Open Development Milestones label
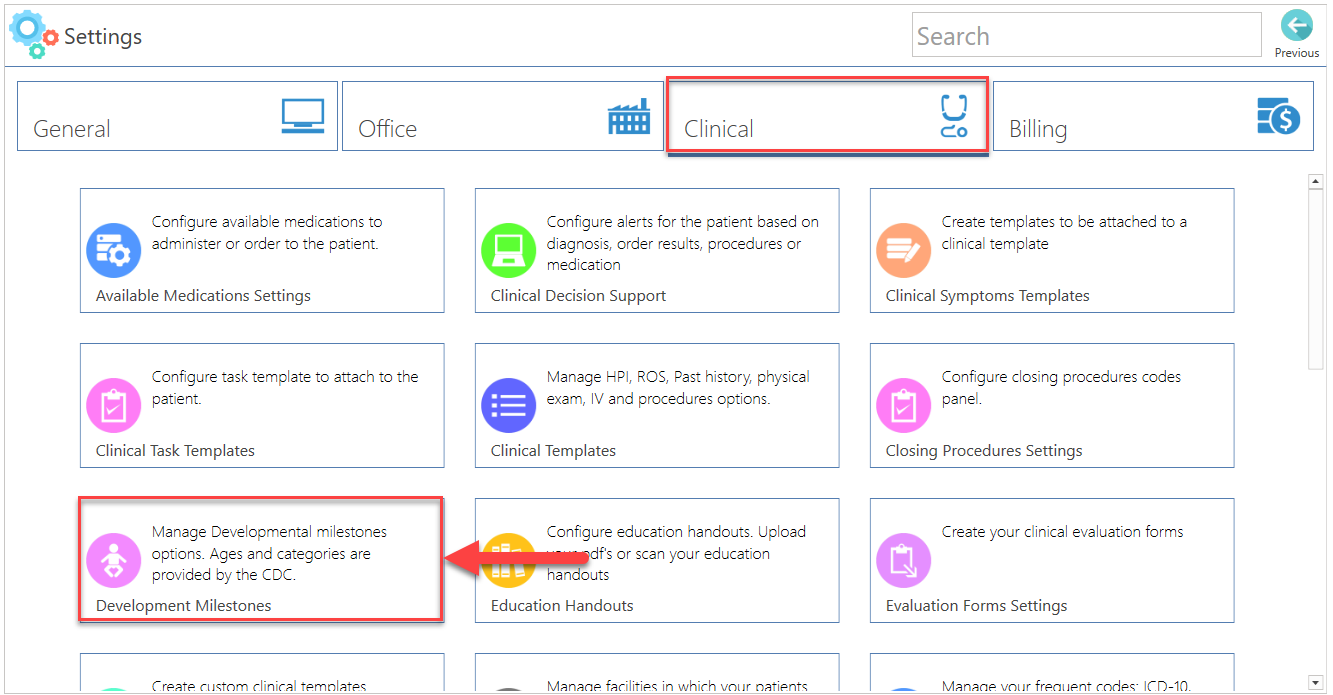Screen dimensions: 1333x695 pos(183,606)
